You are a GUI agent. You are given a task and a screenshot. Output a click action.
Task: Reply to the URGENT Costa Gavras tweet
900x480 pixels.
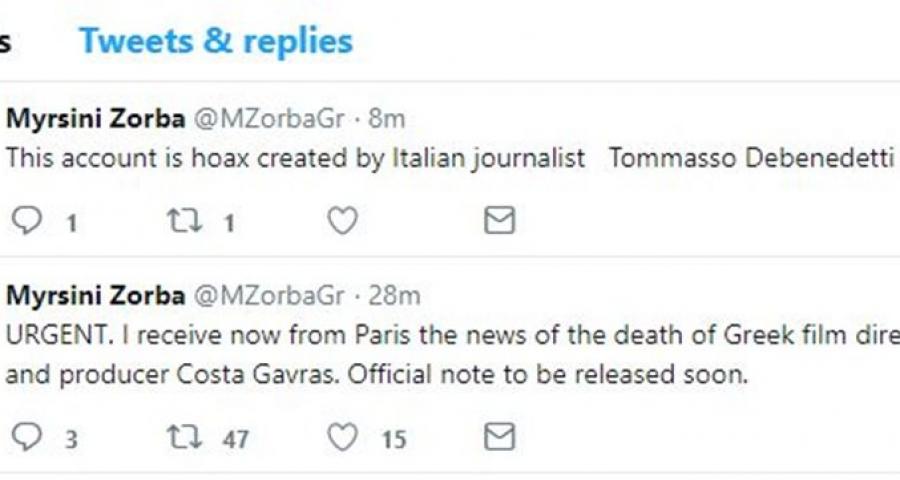point(27,437)
